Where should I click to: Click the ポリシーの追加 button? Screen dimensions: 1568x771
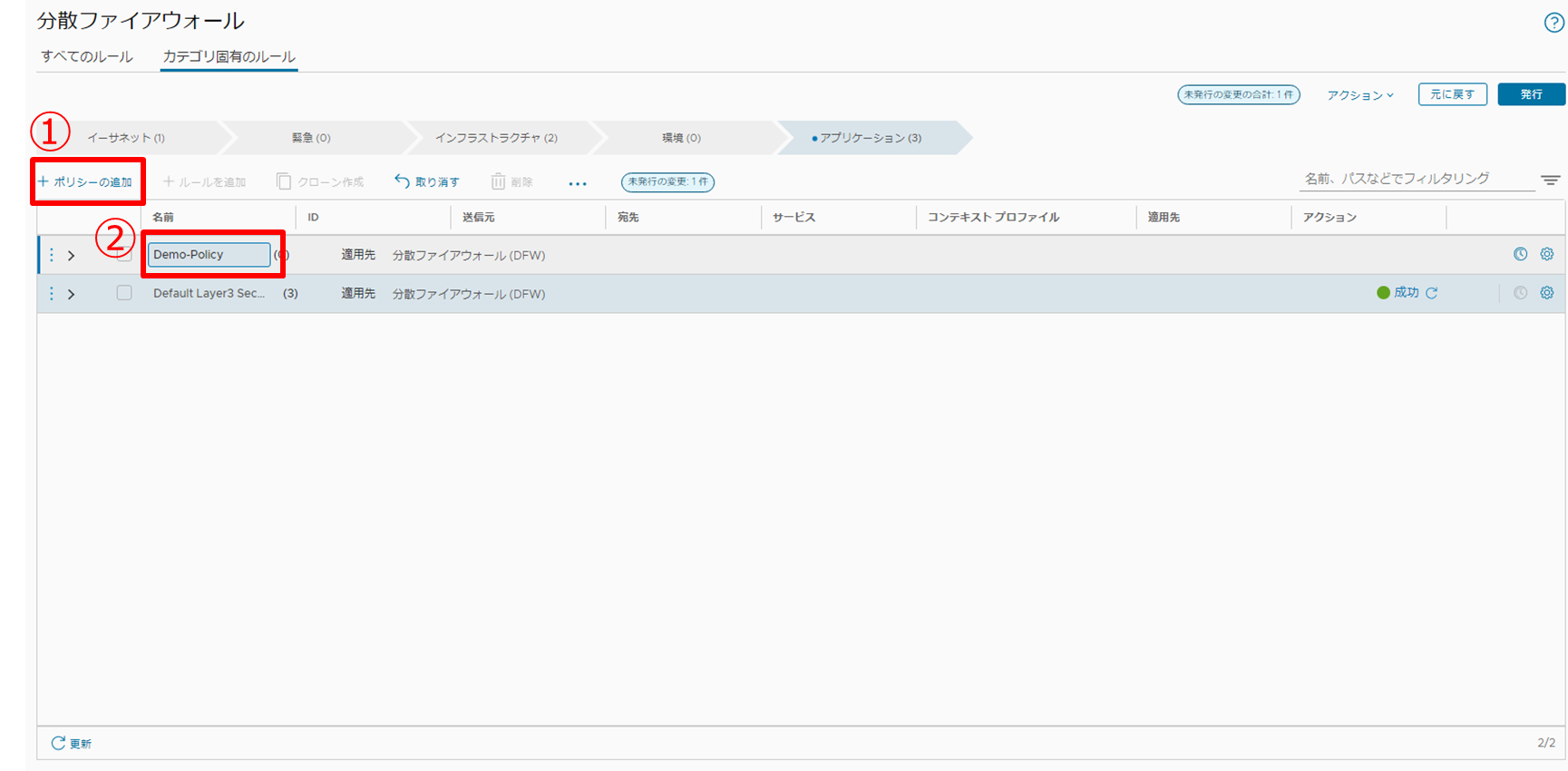click(86, 182)
